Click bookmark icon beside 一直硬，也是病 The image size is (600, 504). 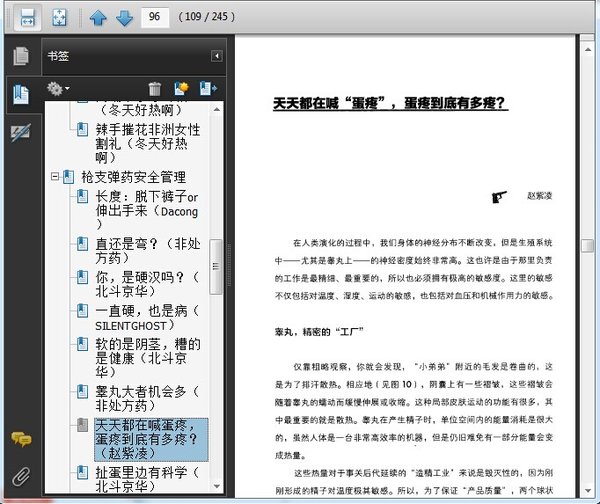coord(83,311)
